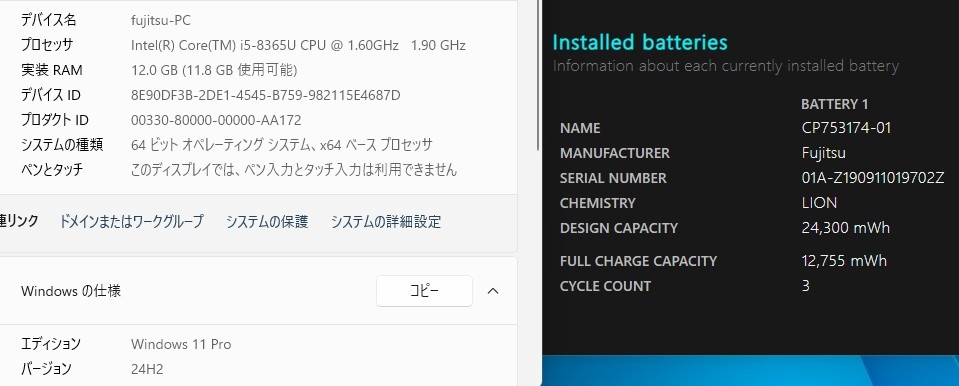
Task: Select the プロダクト ID value 00330-80000-00000-AA172
Action: tap(216, 121)
